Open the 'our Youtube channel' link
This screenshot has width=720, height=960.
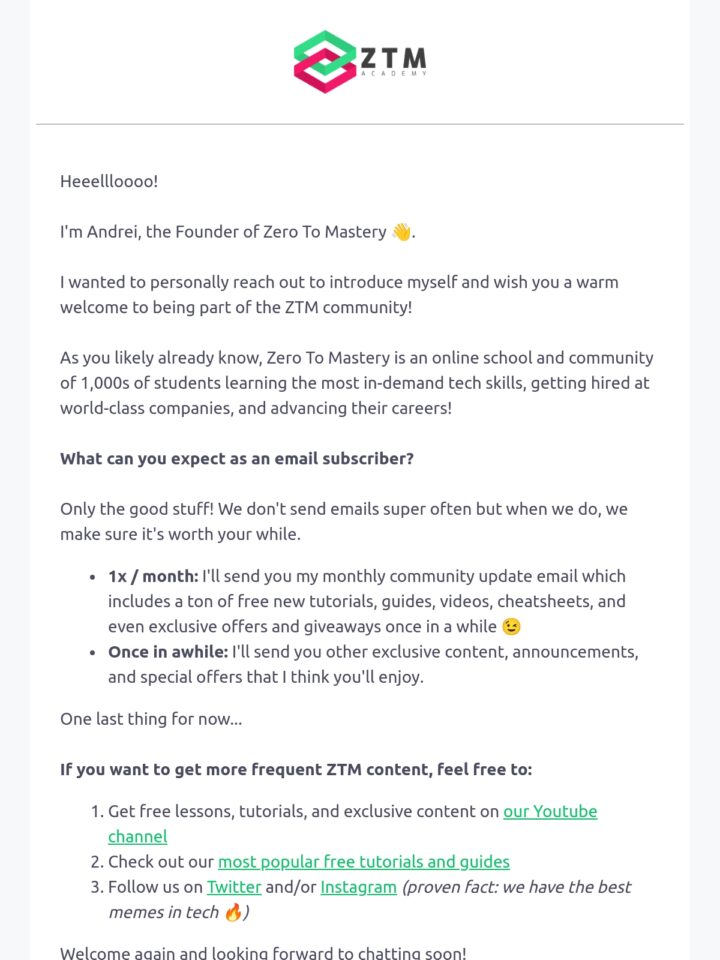550,812
